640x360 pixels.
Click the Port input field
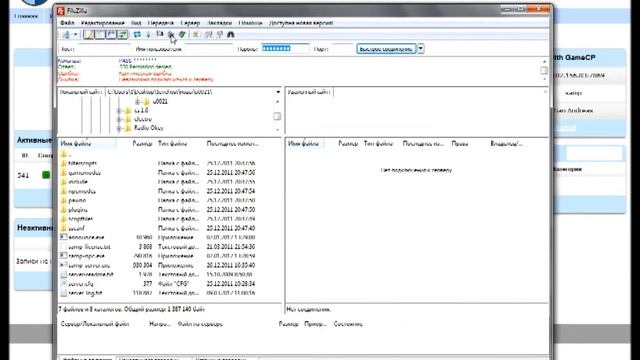click(342, 49)
